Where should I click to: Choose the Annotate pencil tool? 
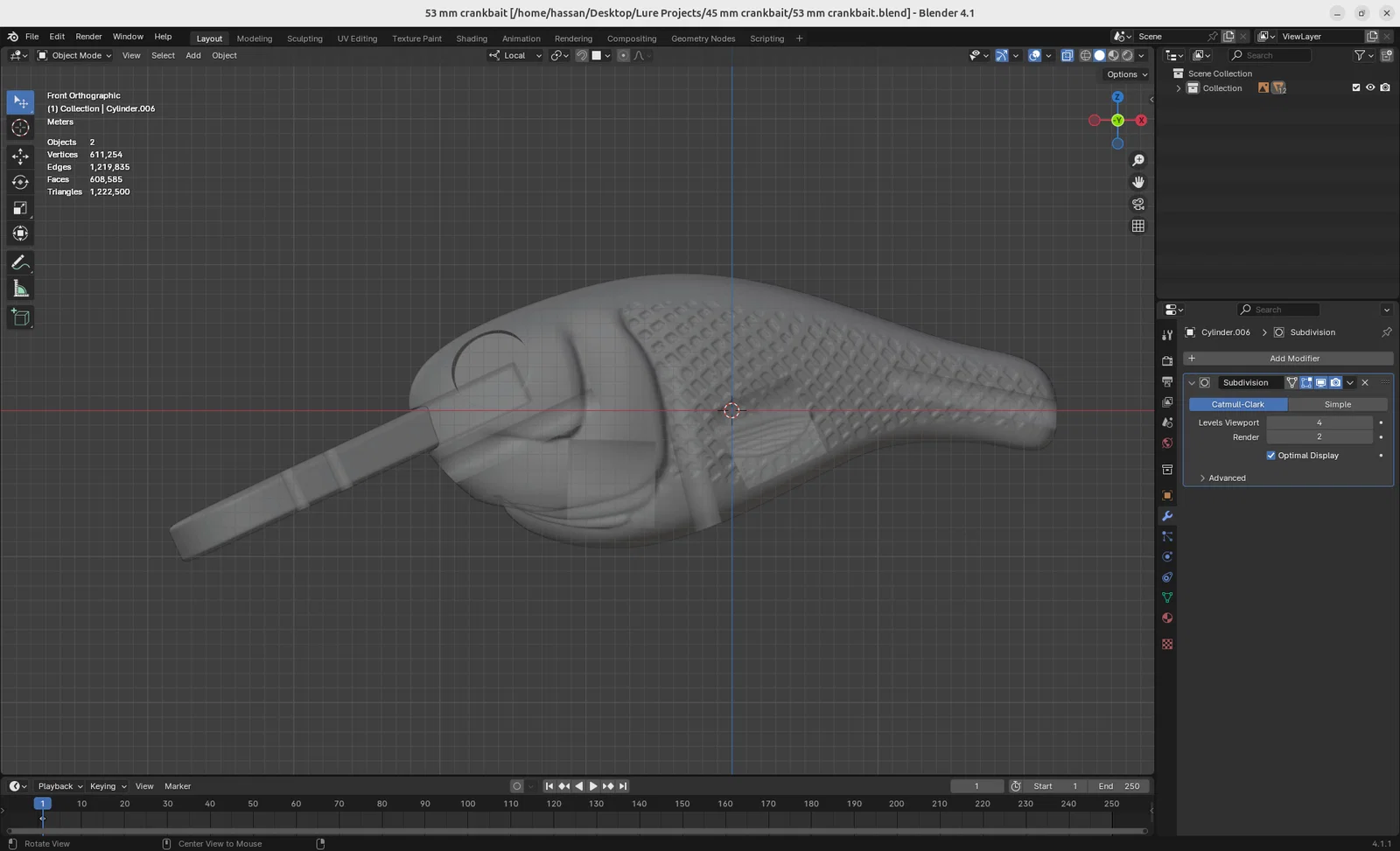pos(20,262)
